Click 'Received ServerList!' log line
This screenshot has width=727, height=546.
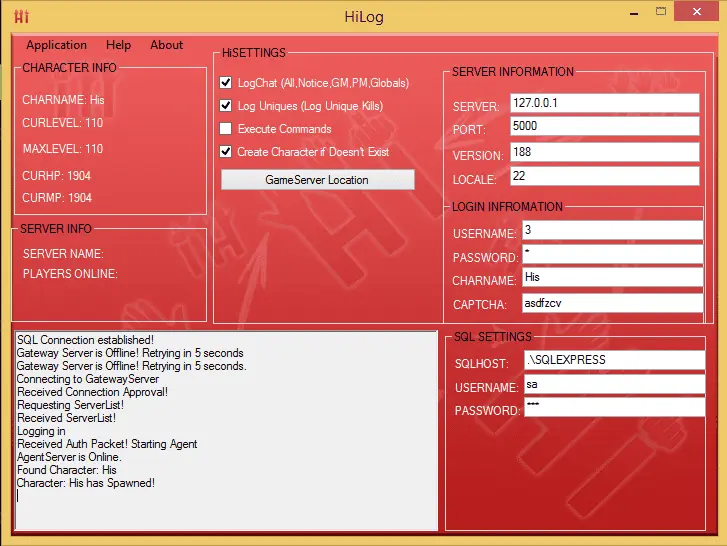point(66,418)
